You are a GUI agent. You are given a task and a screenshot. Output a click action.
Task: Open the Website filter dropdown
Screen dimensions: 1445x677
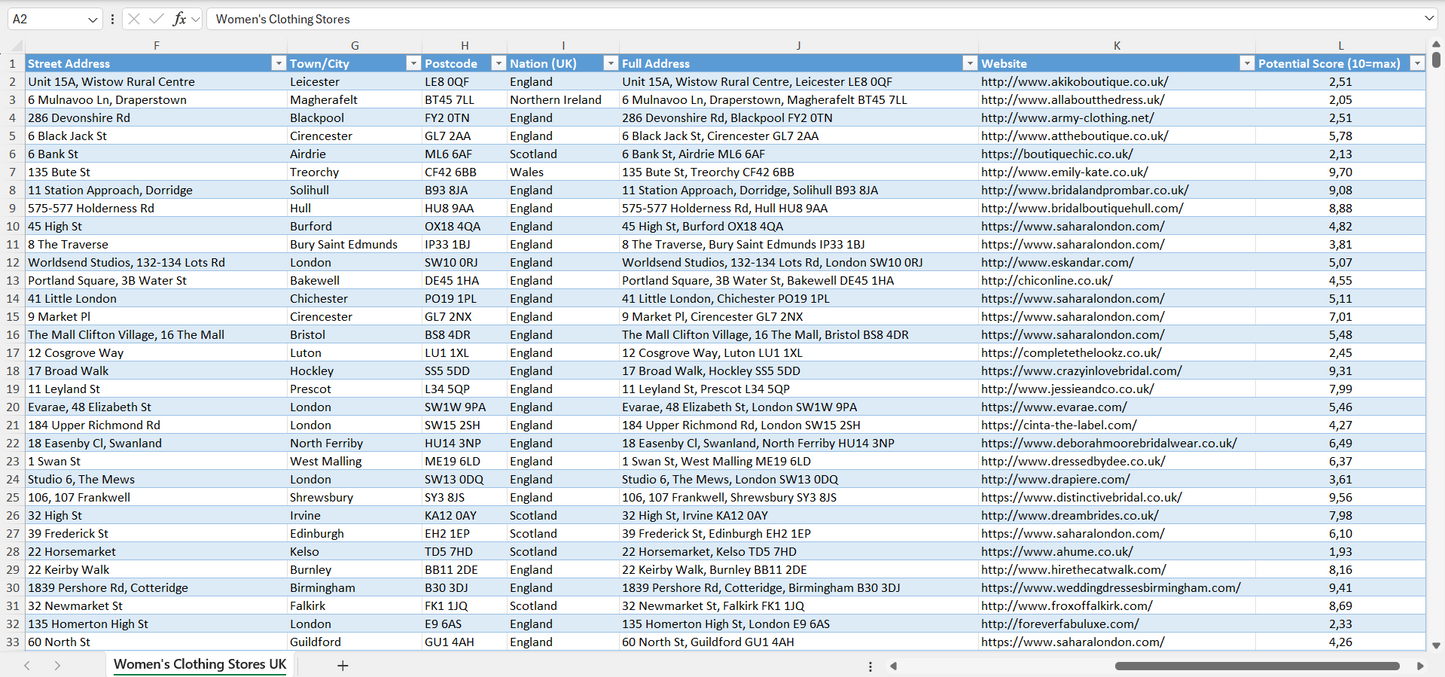(1246, 63)
